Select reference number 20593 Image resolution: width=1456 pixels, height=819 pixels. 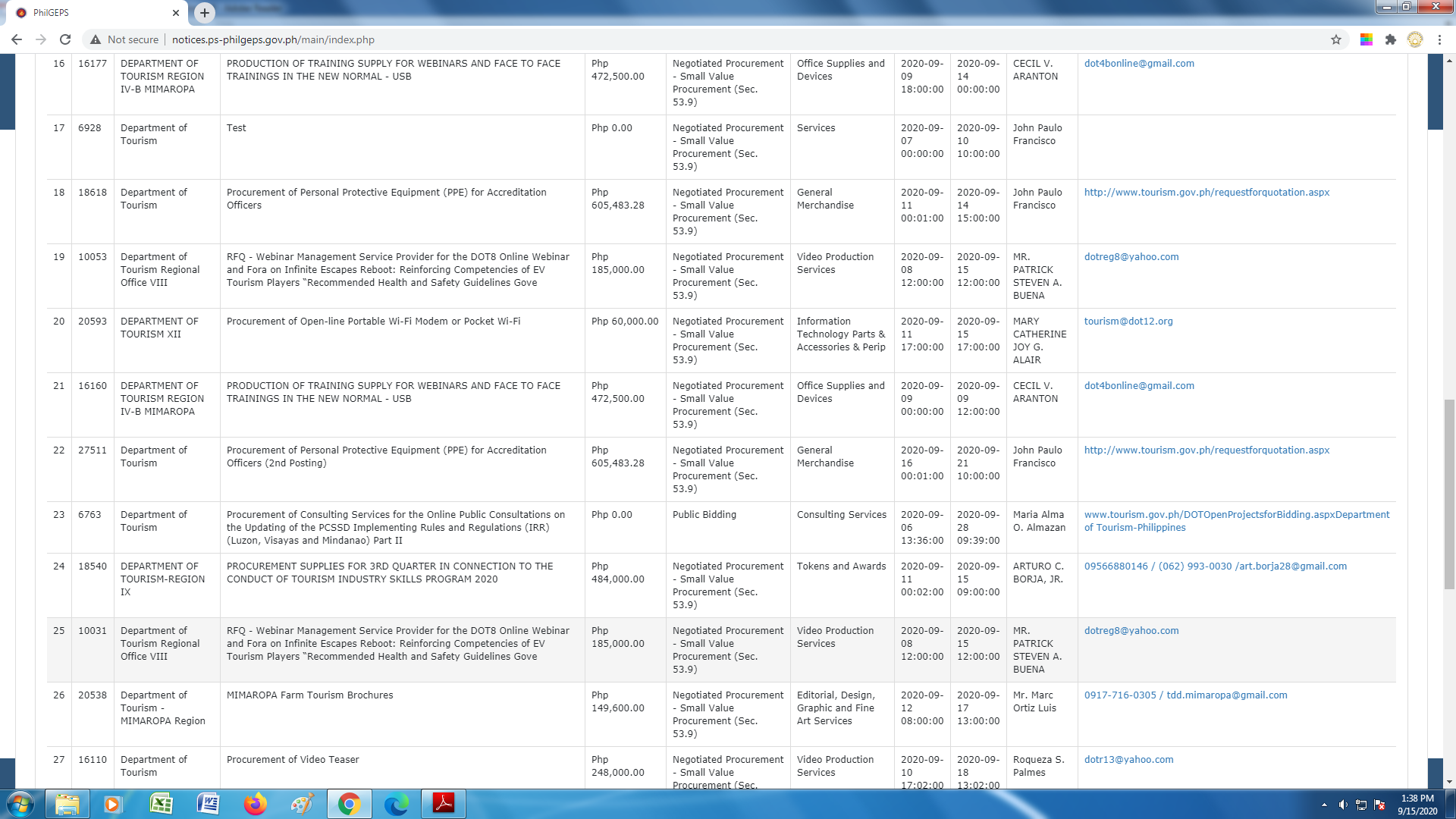pyautogui.click(x=93, y=322)
